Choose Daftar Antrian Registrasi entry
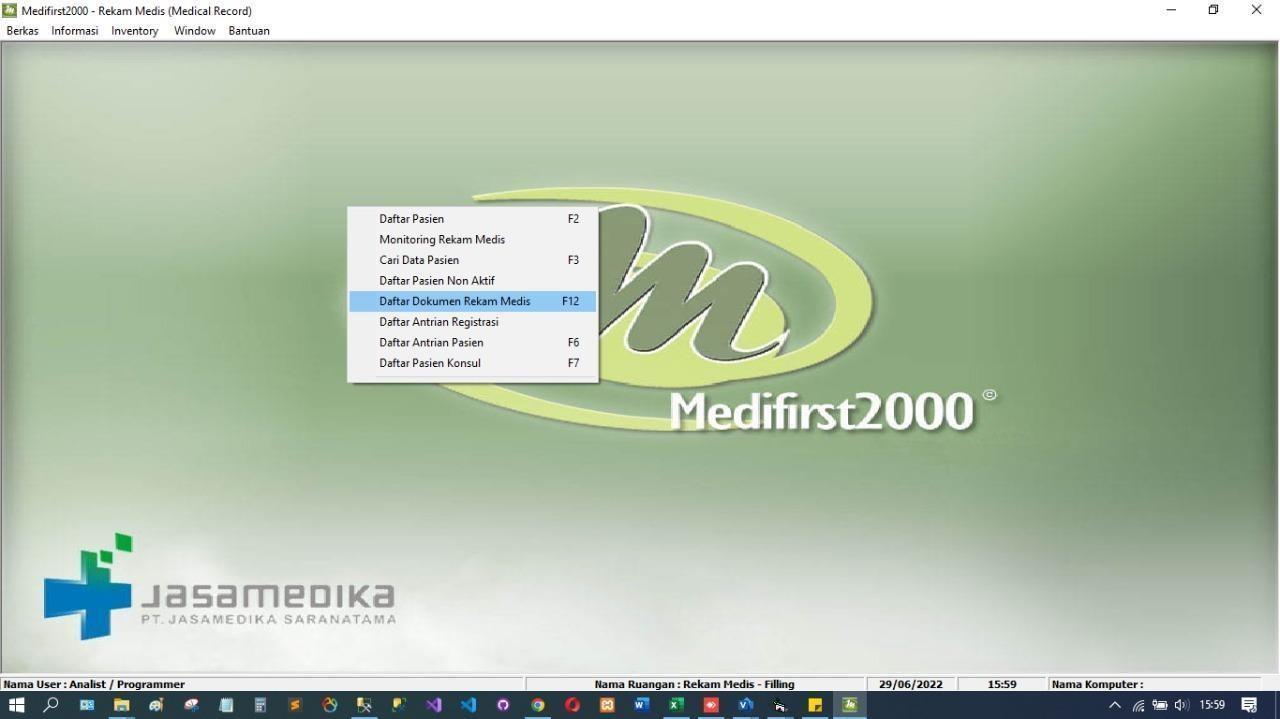Image resolution: width=1280 pixels, height=719 pixels. pos(472,322)
